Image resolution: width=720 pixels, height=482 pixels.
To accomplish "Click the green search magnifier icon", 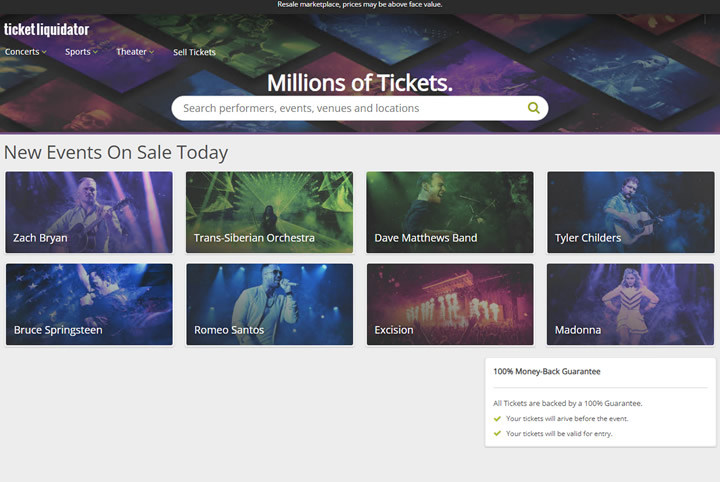I will click(x=533, y=108).
